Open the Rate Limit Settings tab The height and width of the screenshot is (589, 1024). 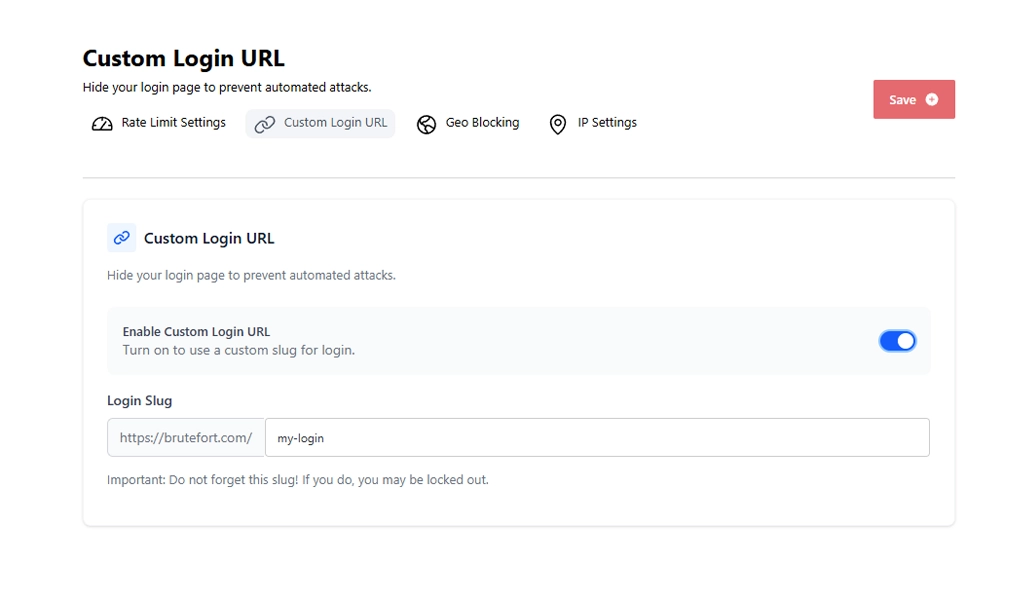(x=159, y=123)
